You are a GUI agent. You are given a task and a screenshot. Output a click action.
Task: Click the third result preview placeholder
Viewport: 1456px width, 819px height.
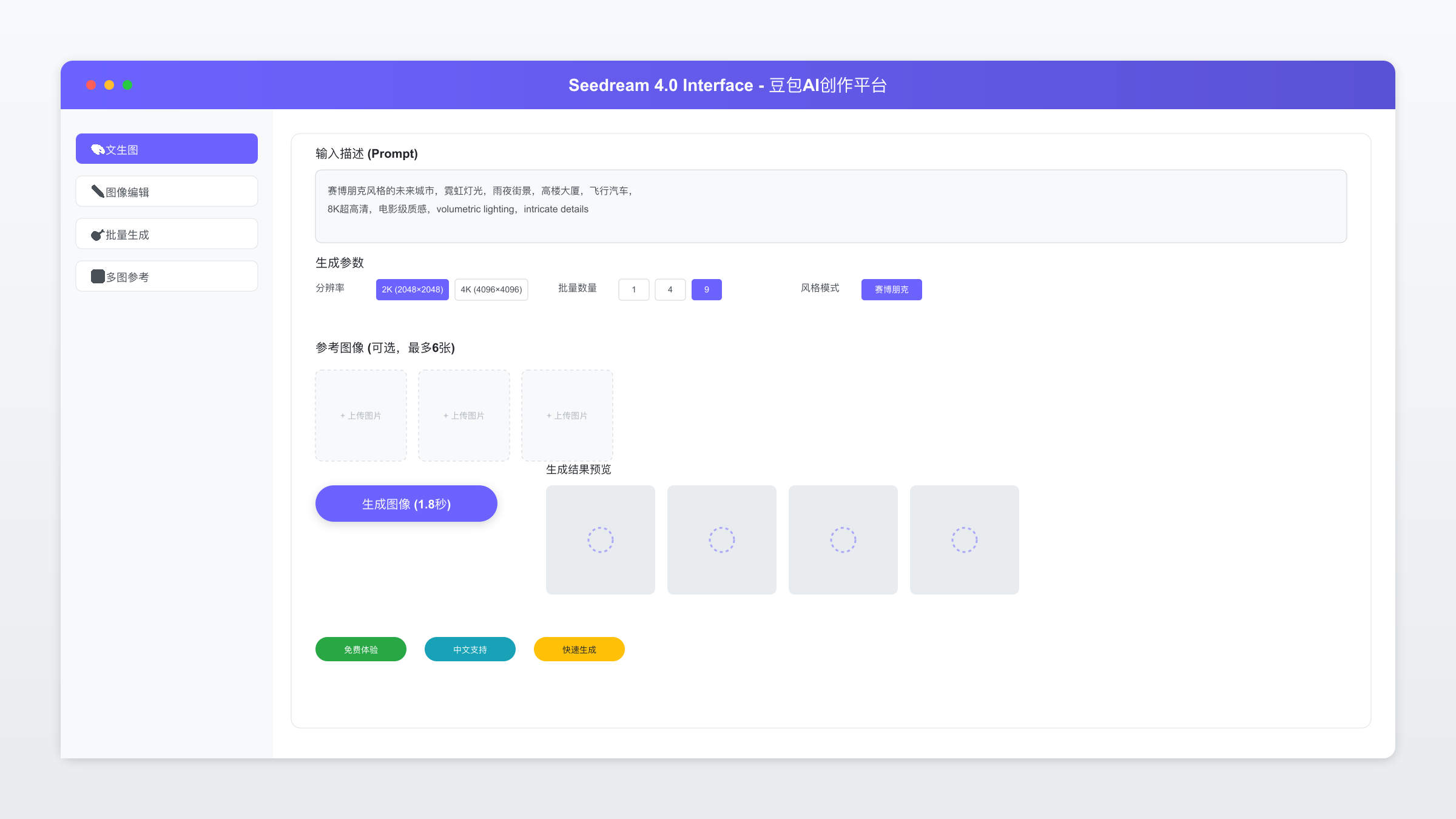coord(843,540)
